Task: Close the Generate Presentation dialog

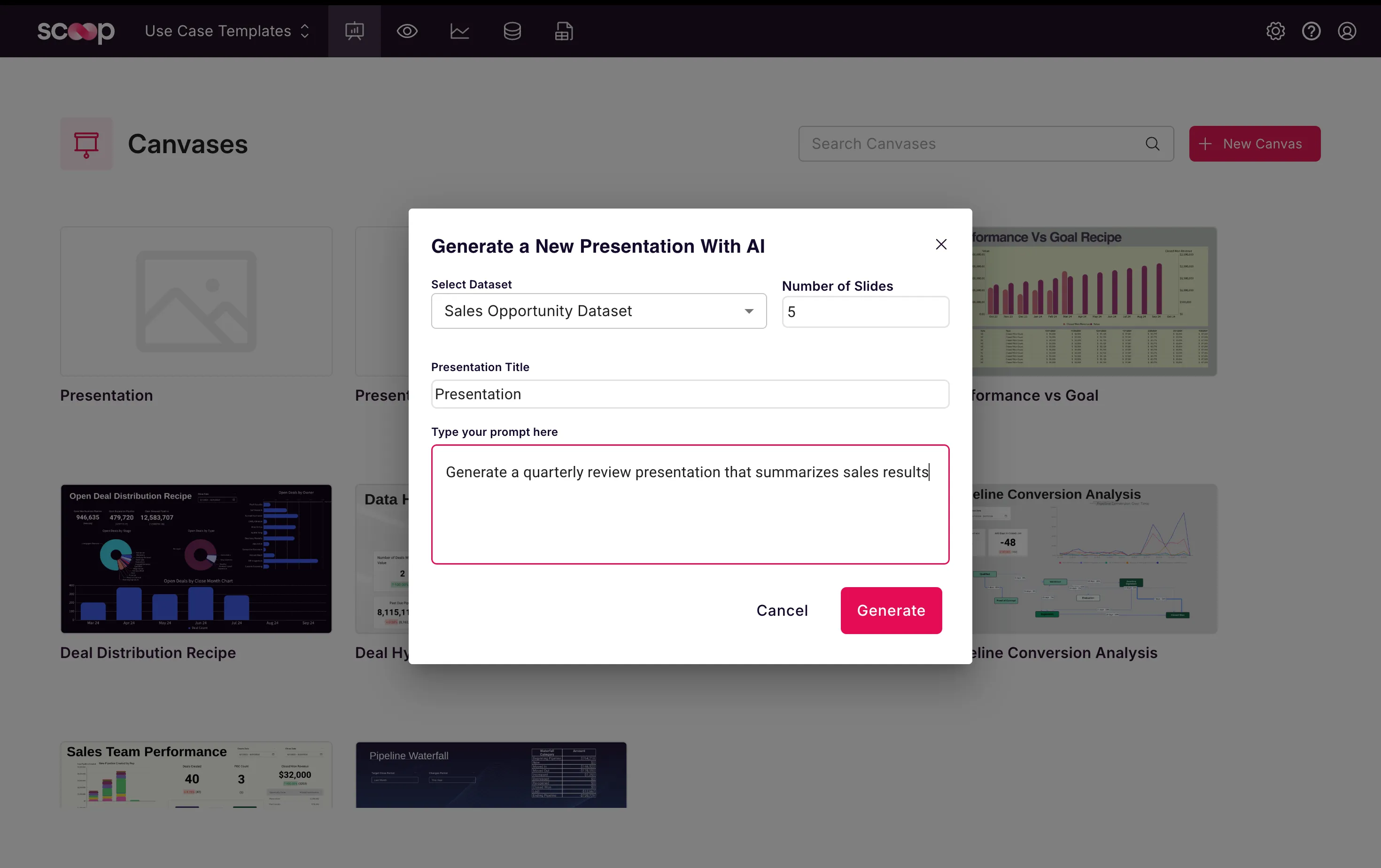Action: [940, 245]
